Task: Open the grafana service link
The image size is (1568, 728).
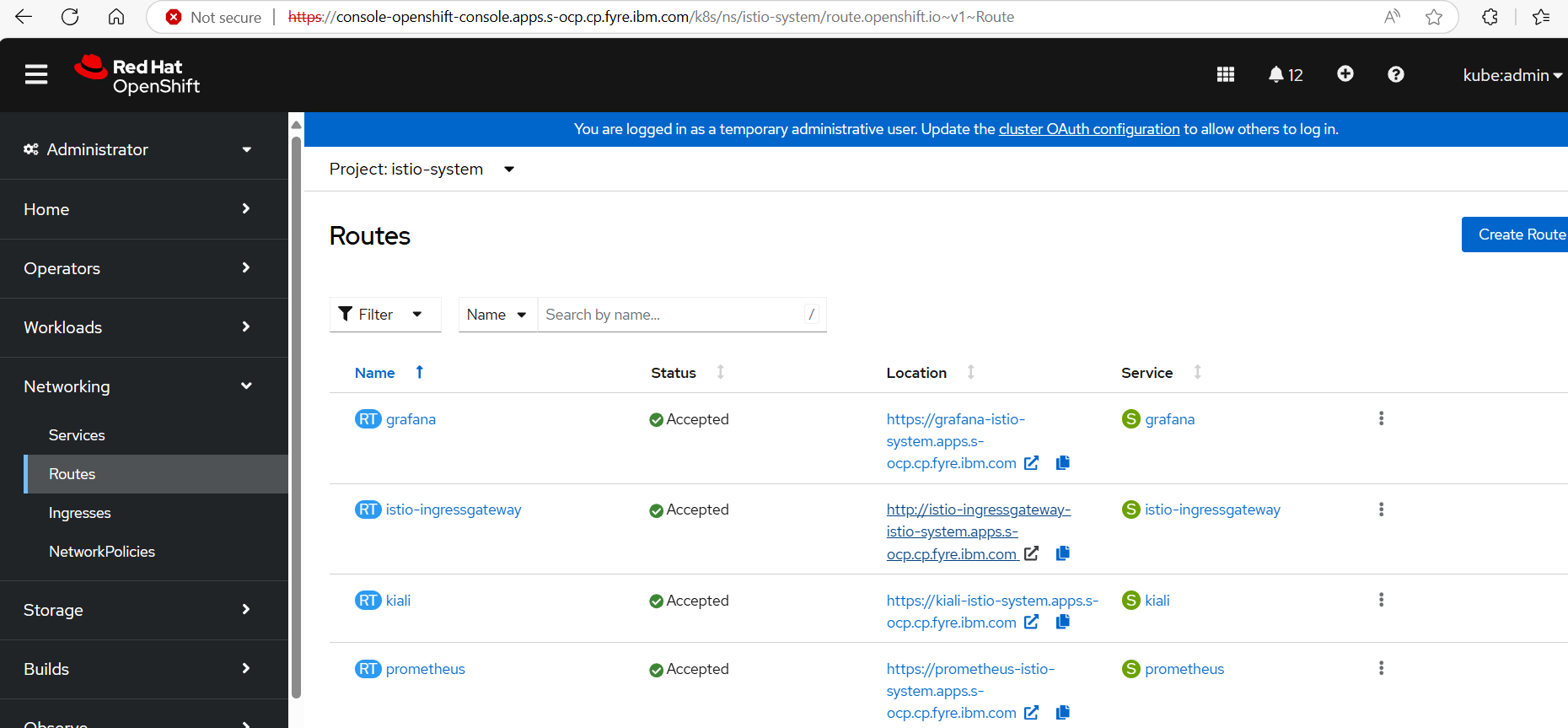Action: [x=1169, y=419]
